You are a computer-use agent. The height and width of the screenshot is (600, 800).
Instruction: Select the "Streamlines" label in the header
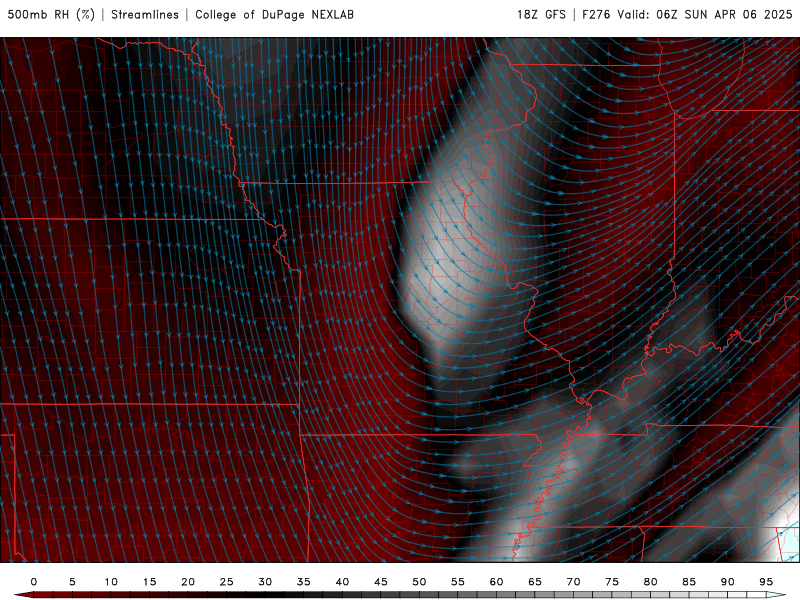(145, 15)
